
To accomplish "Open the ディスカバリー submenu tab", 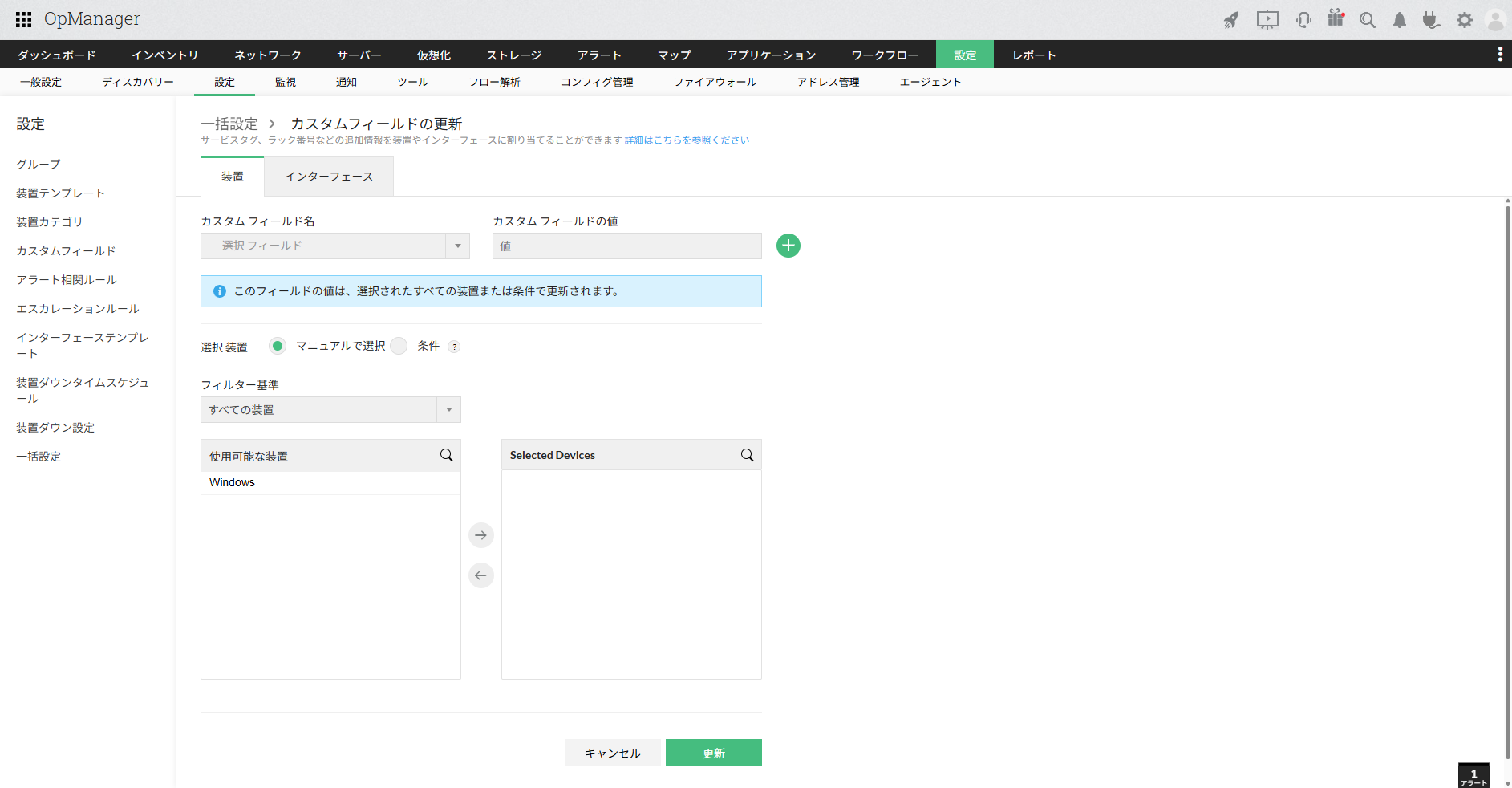I will point(138,82).
